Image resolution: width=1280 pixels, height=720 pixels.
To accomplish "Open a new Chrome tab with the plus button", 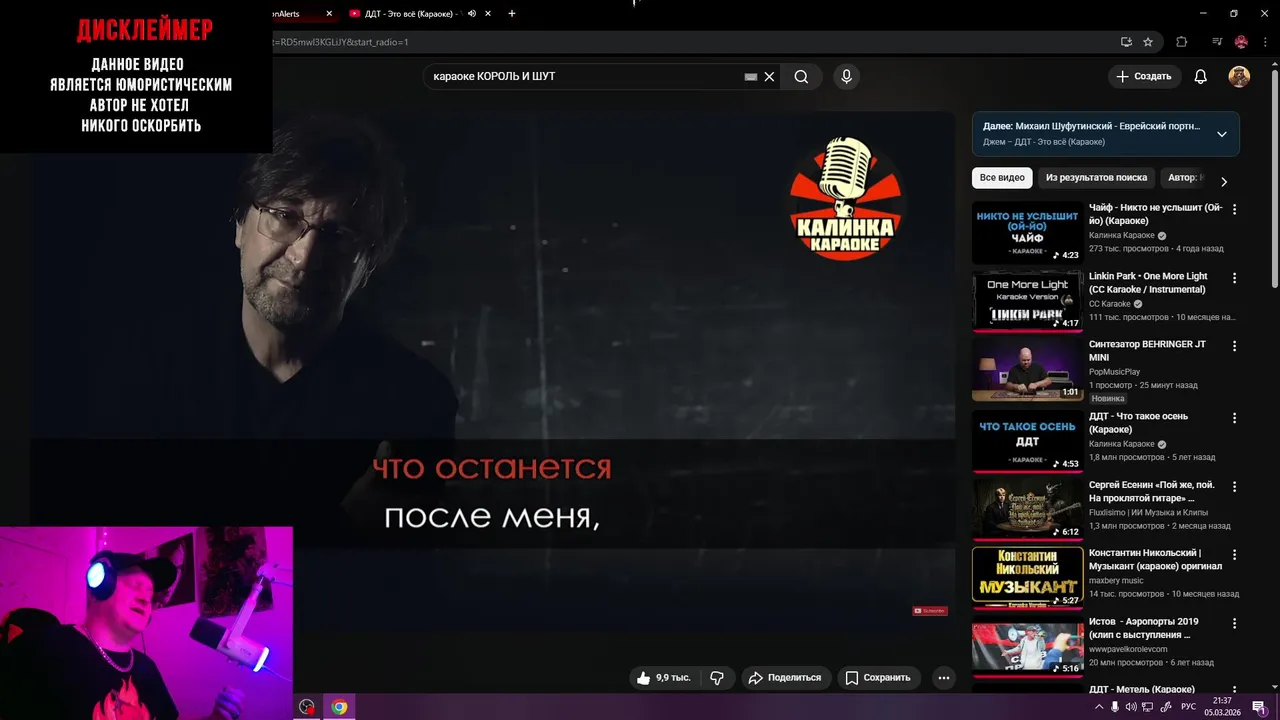I will click(512, 14).
